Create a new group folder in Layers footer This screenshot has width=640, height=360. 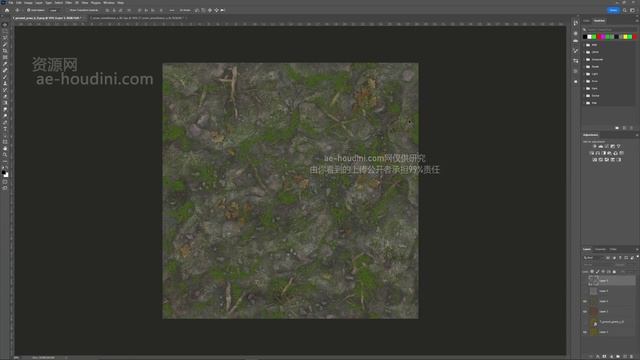[x=618, y=356]
